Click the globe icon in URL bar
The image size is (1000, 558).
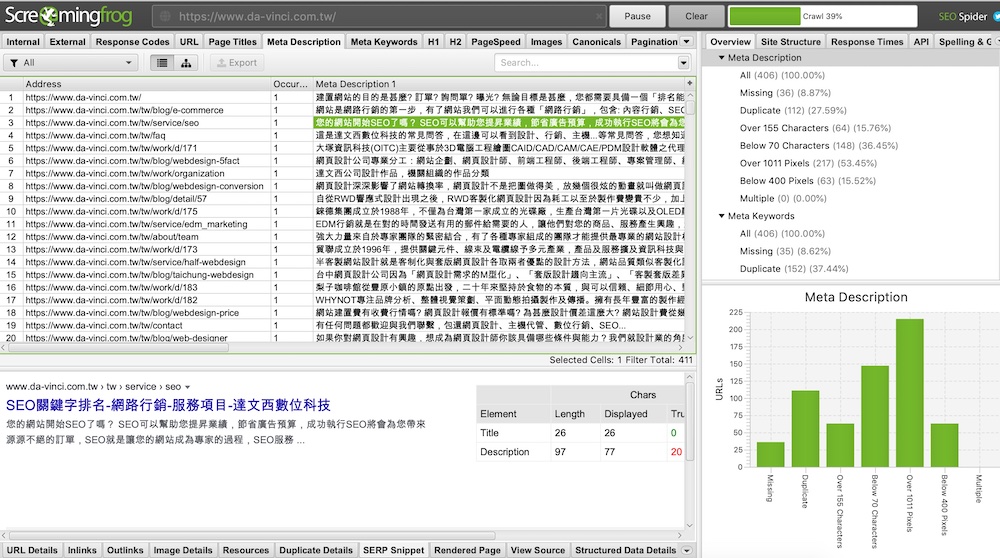click(x=165, y=17)
